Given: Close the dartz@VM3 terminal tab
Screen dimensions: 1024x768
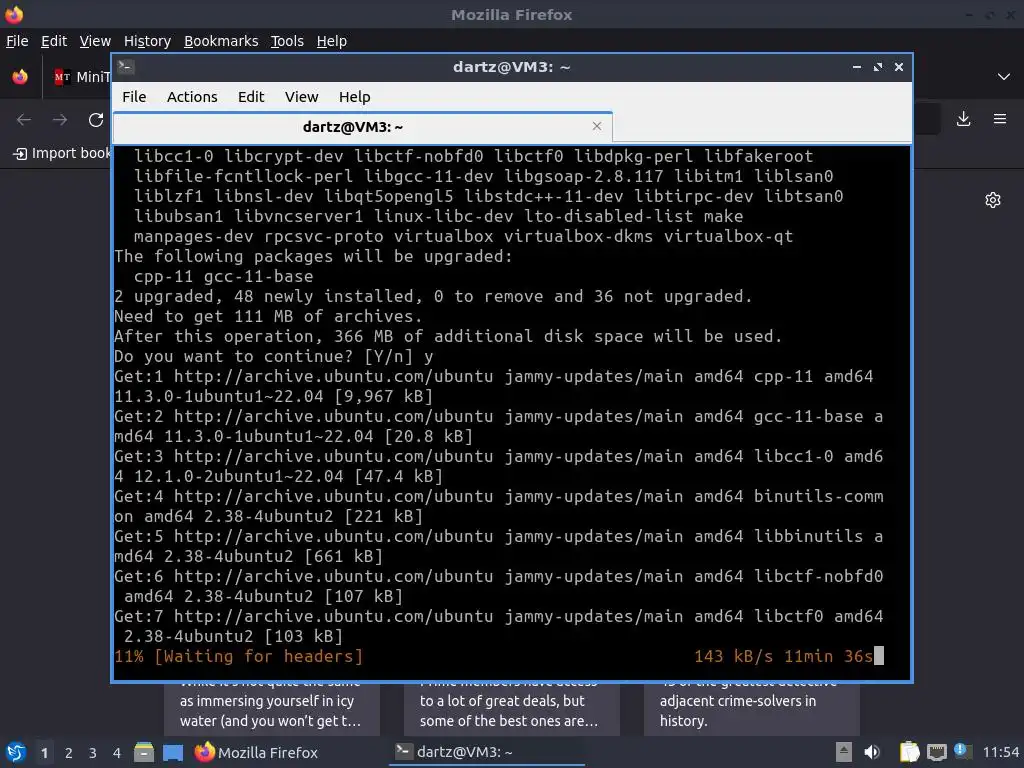Looking at the screenshot, I should (x=596, y=126).
